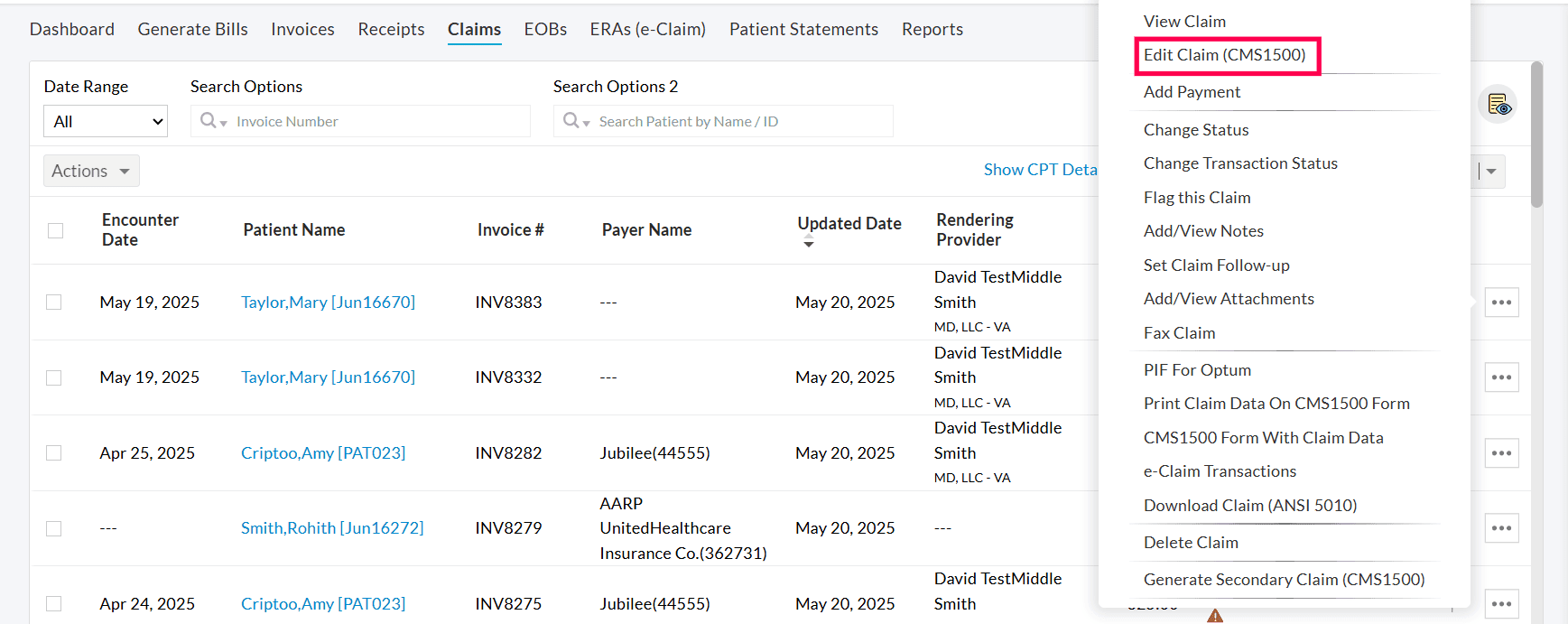
Task: Open the EOBs tab
Action: [545, 29]
